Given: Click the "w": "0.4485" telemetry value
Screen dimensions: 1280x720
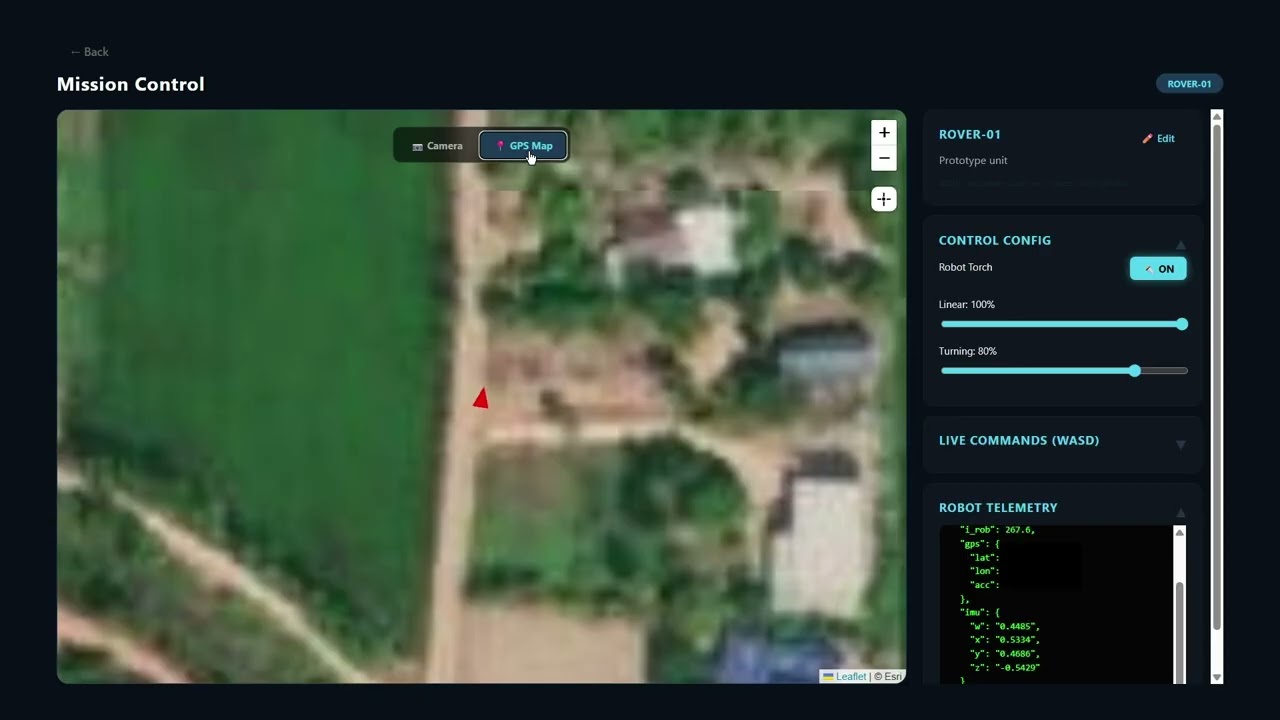Looking at the screenshot, I should [x=1005, y=626].
